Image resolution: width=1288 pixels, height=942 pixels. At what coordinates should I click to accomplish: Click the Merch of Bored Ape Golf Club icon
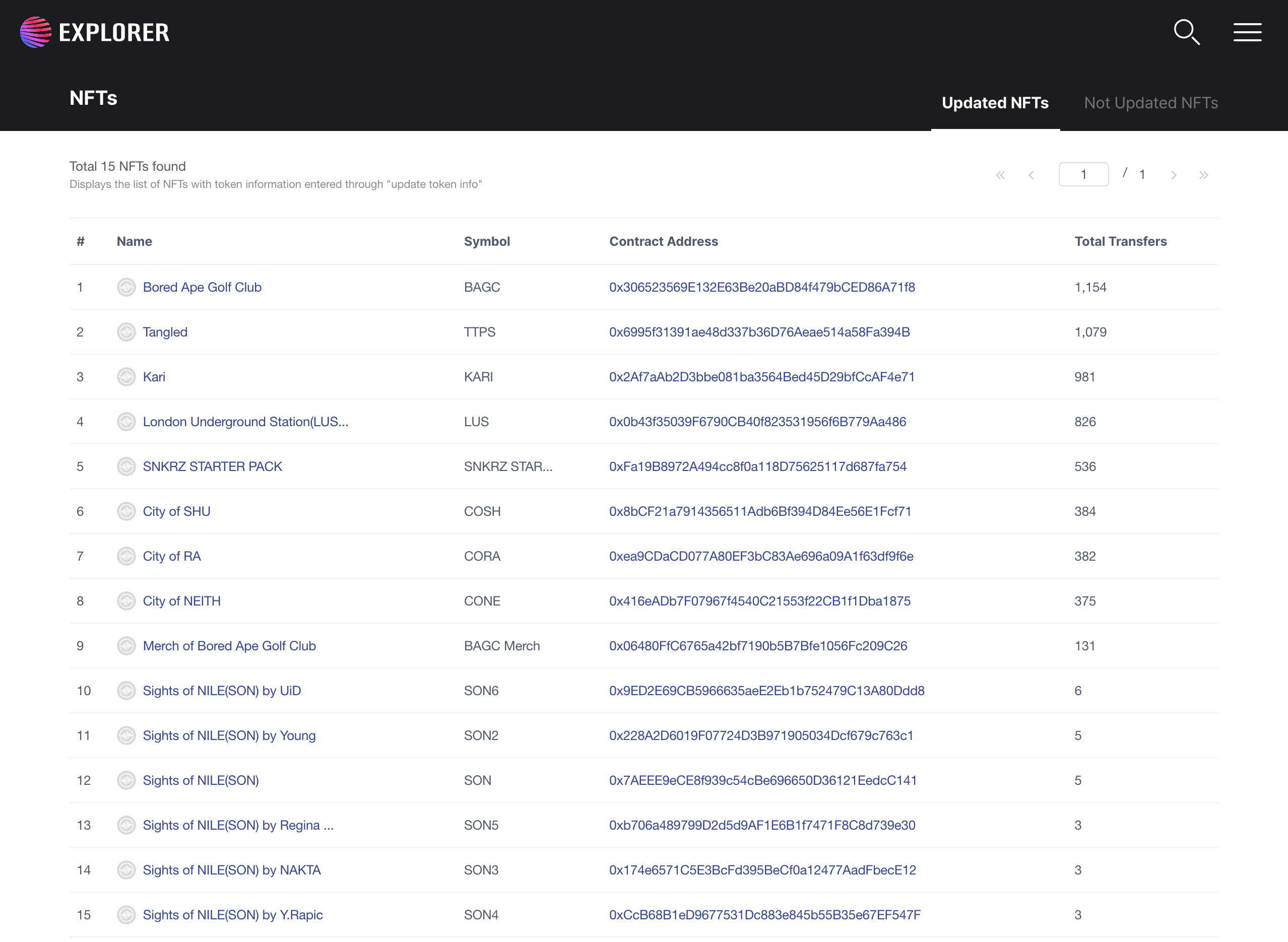[126, 645]
